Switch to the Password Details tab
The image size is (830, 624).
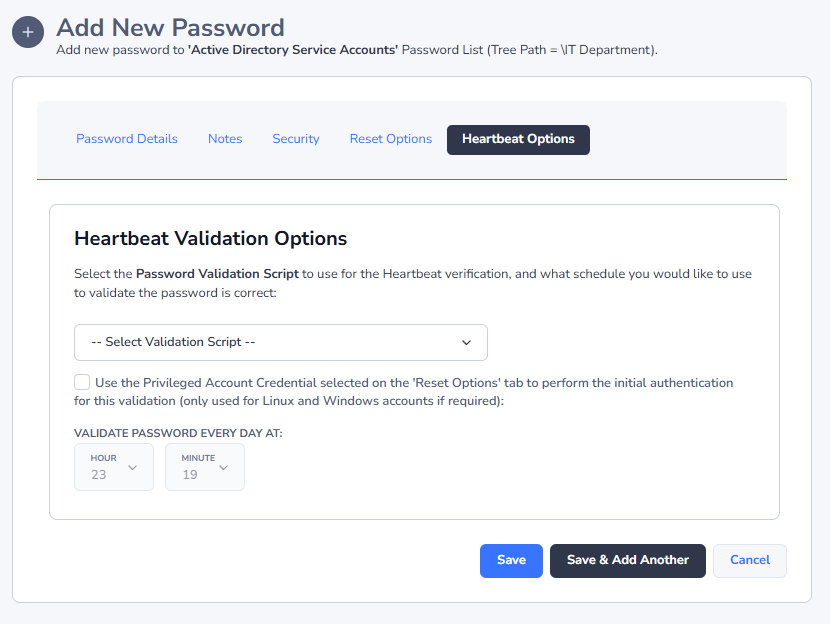(127, 139)
